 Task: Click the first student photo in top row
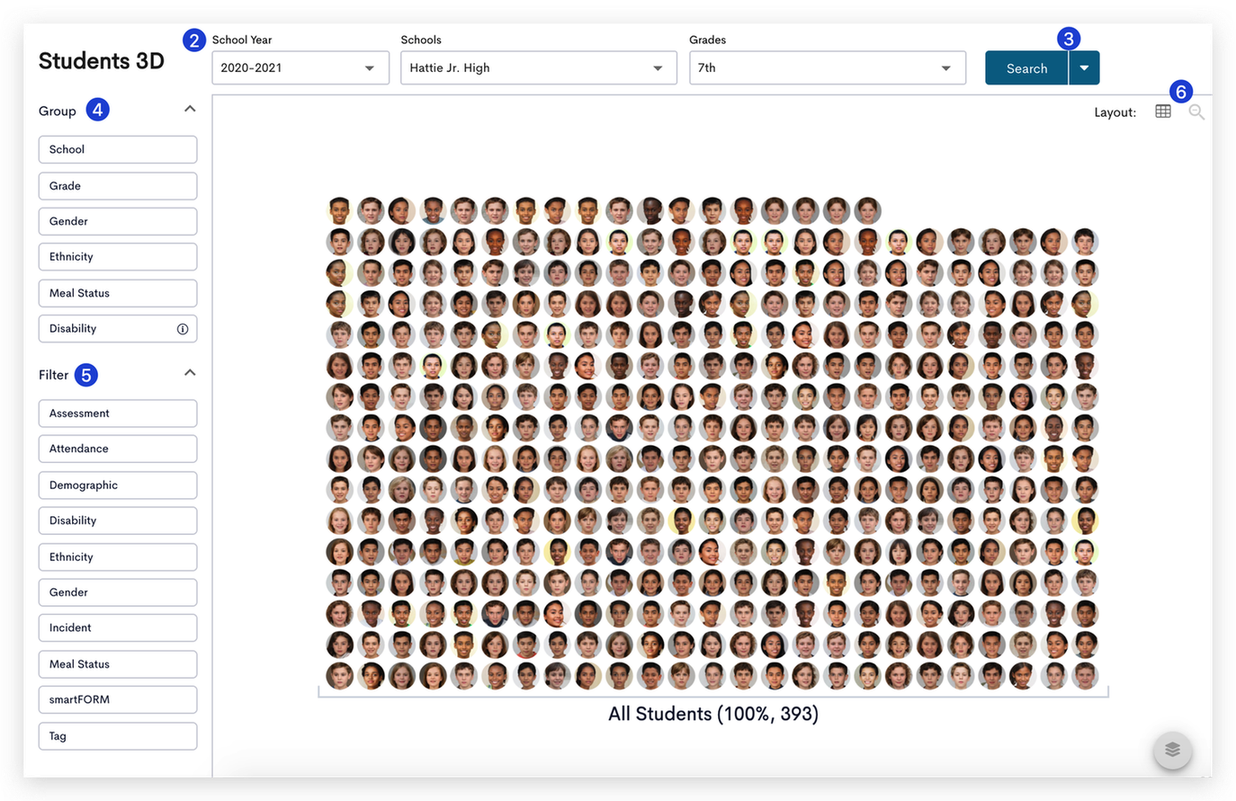[x=340, y=210]
